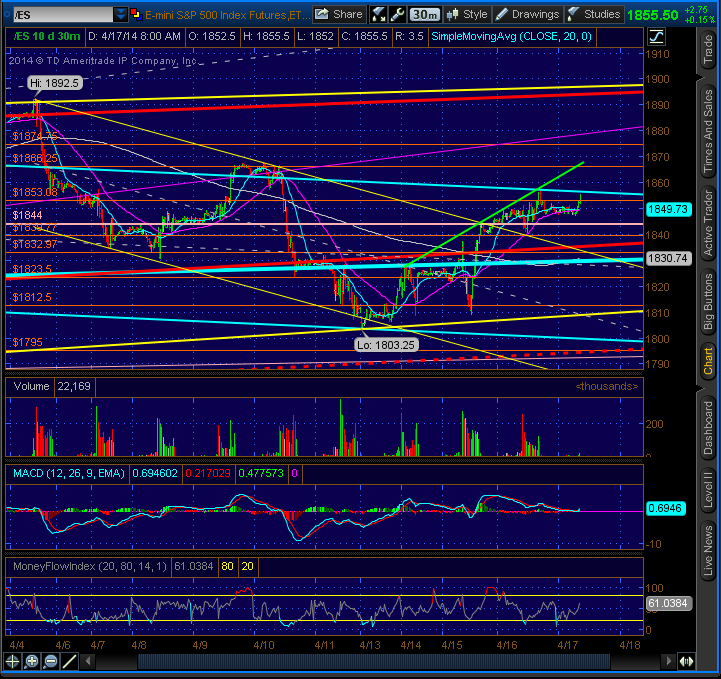Switch to the Times And Sales tab

(709, 131)
